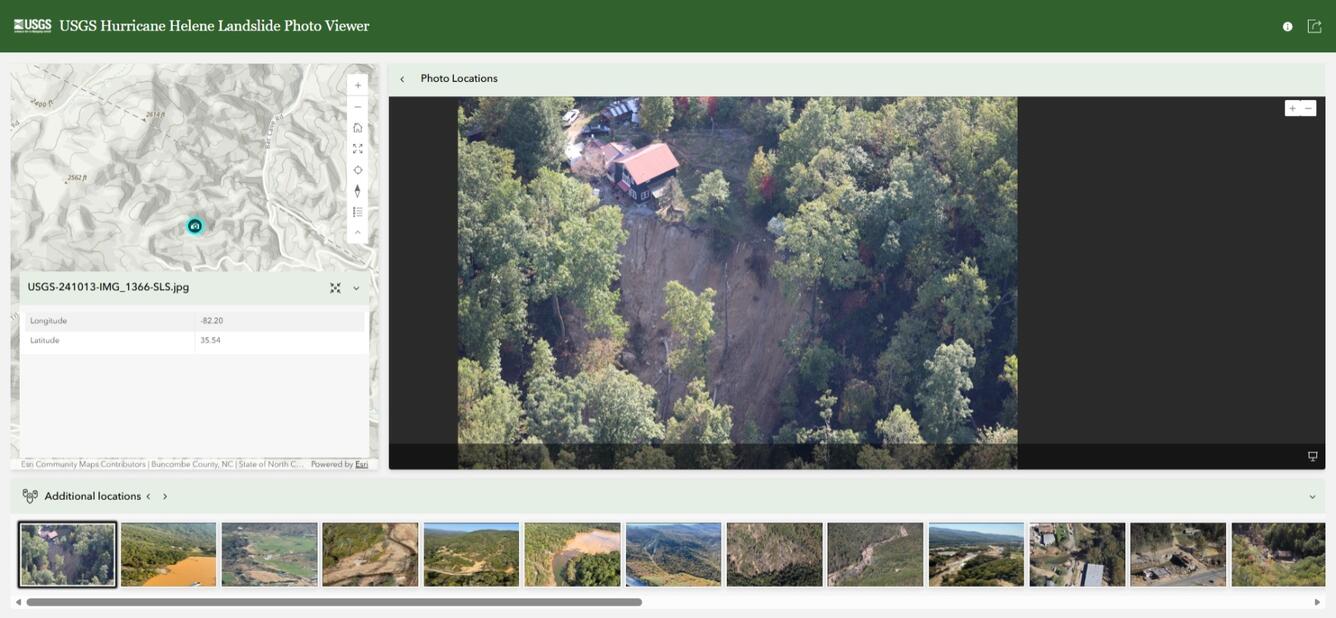The width and height of the screenshot is (1336, 618).
Task: Open the sixth thumbnail with pale orange pond
Action: [573, 554]
